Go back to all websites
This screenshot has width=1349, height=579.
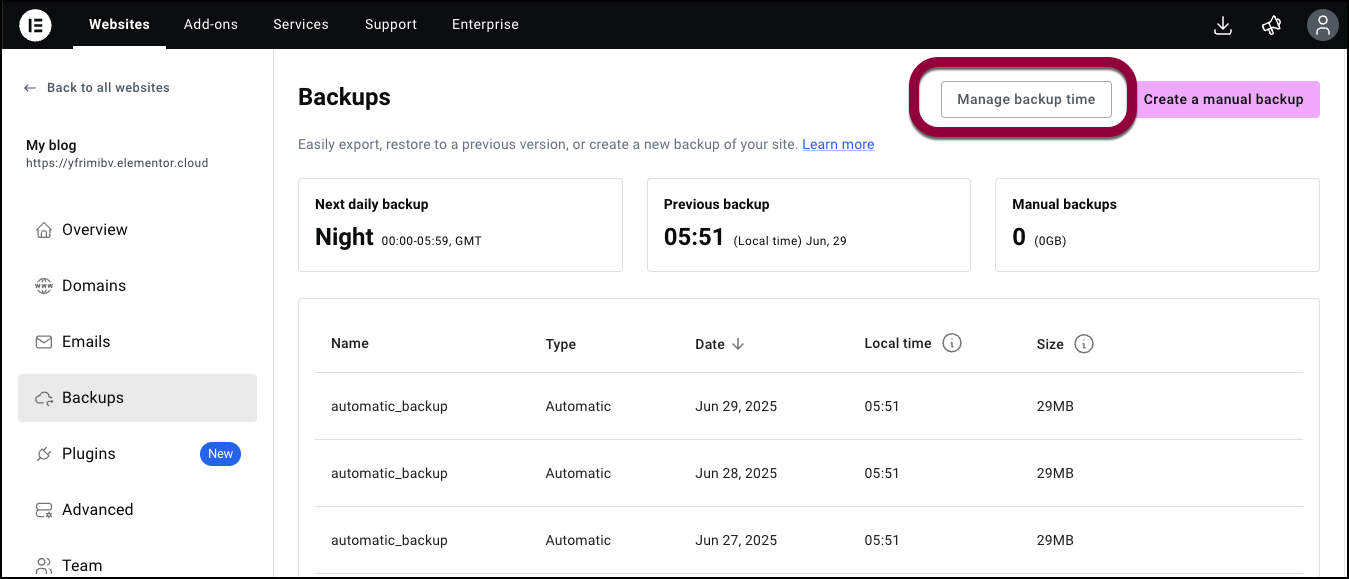tap(97, 88)
